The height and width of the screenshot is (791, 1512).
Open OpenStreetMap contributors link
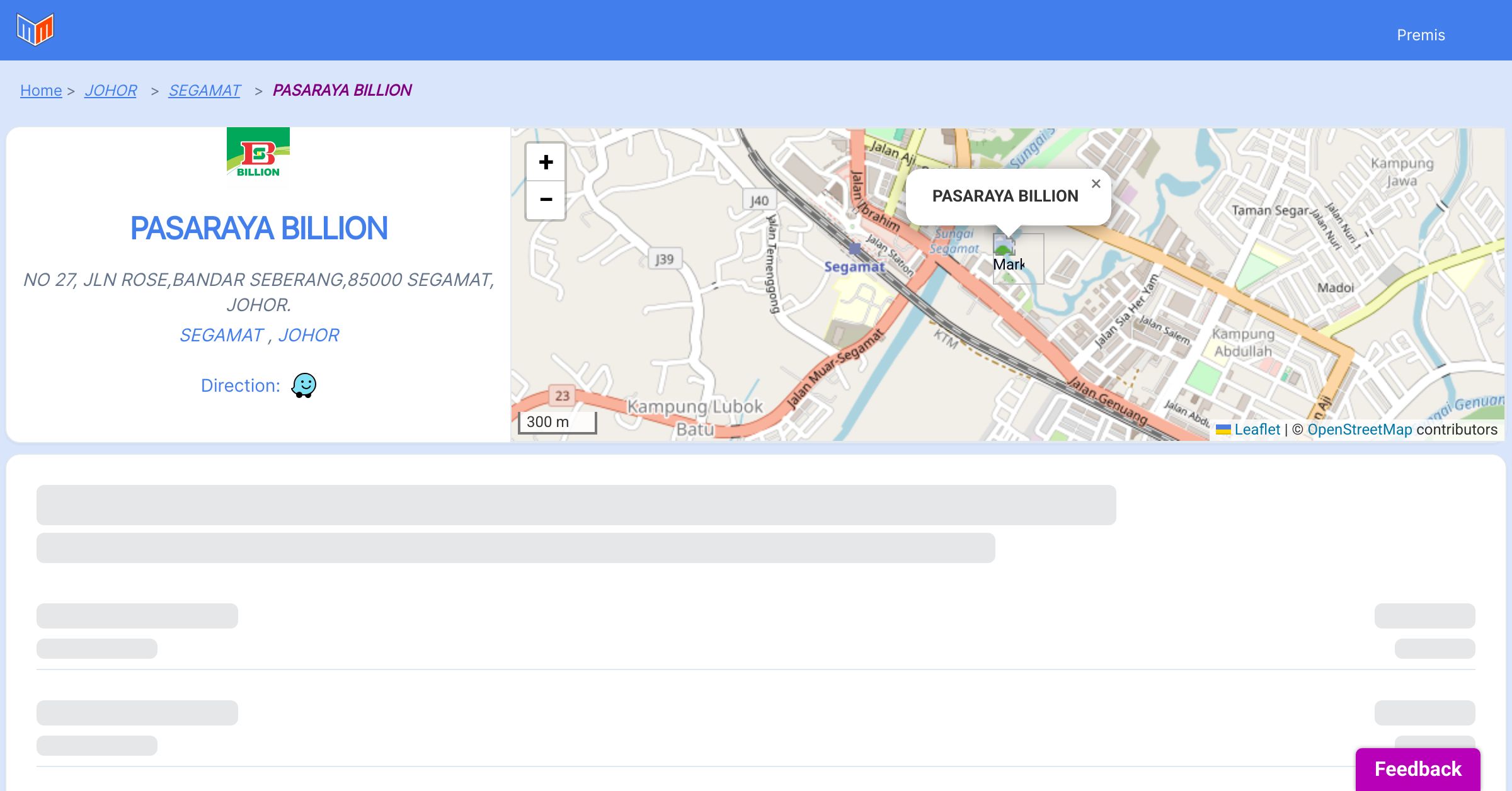click(x=1360, y=430)
